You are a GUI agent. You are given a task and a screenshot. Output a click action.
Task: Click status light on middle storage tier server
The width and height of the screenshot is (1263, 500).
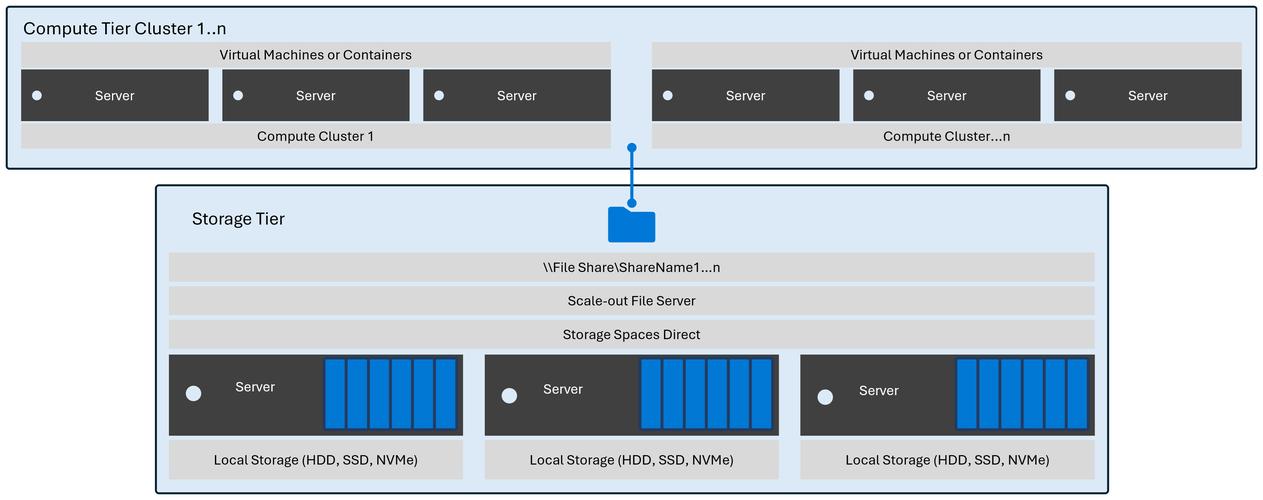pos(509,396)
